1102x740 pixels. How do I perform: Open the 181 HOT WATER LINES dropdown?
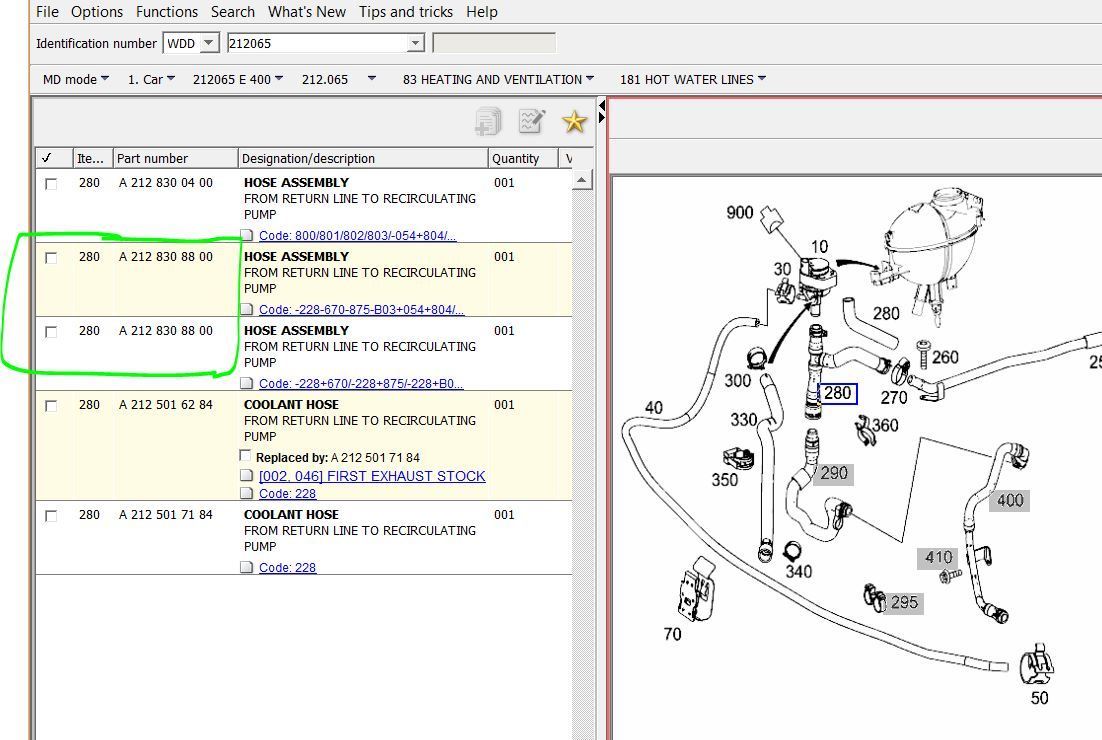pos(762,79)
